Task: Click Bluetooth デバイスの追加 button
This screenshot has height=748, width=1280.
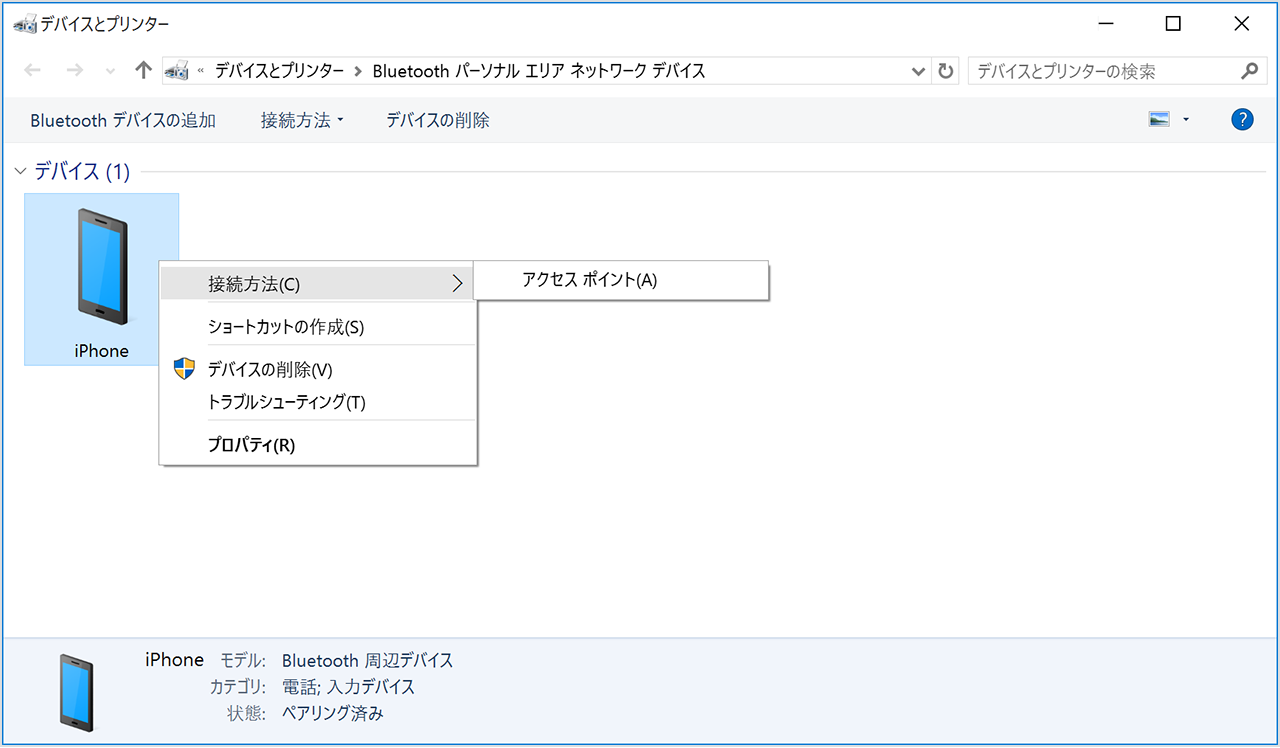Action: click(x=123, y=120)
